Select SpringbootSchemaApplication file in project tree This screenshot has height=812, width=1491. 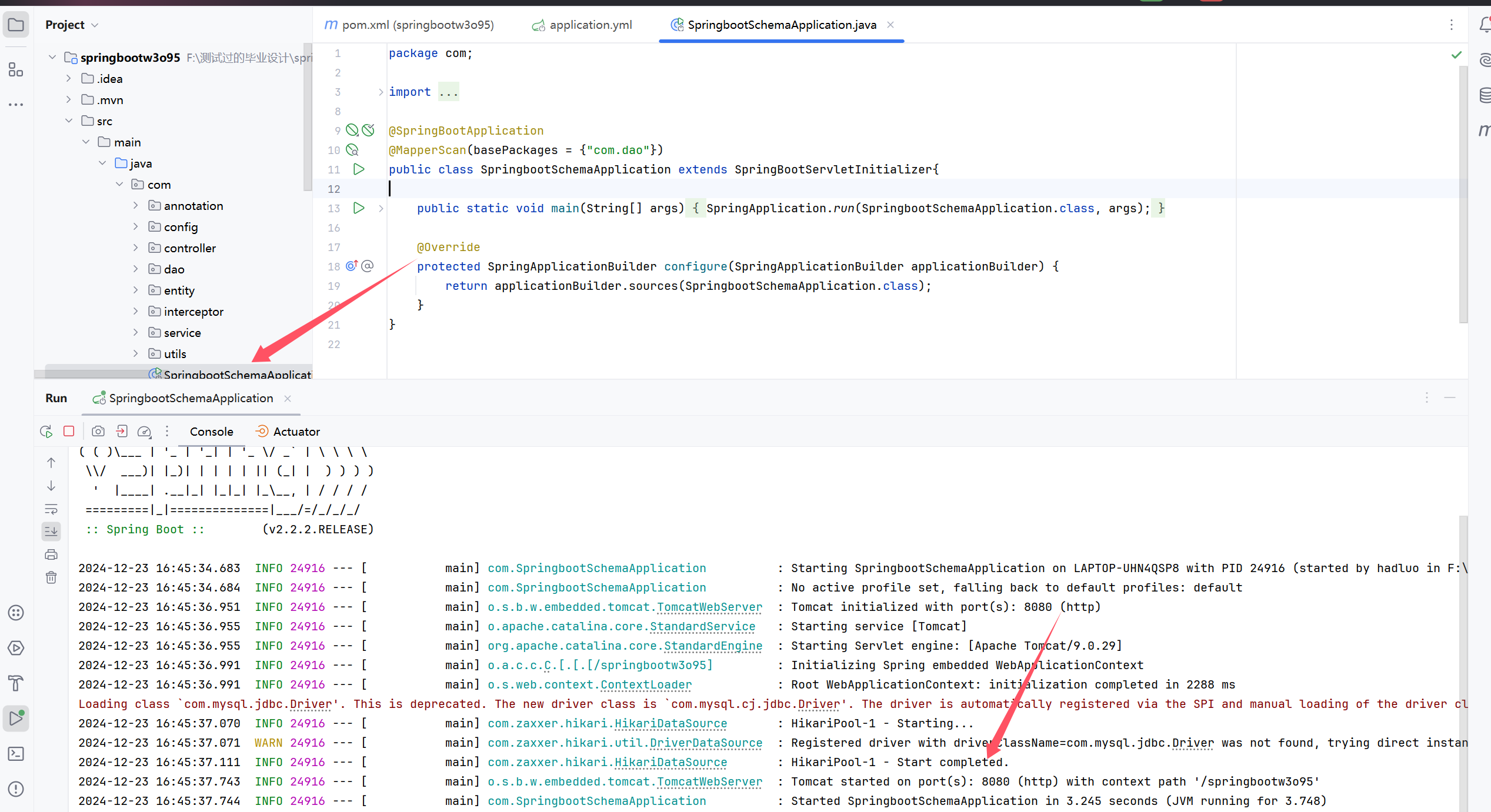[229, 374]
